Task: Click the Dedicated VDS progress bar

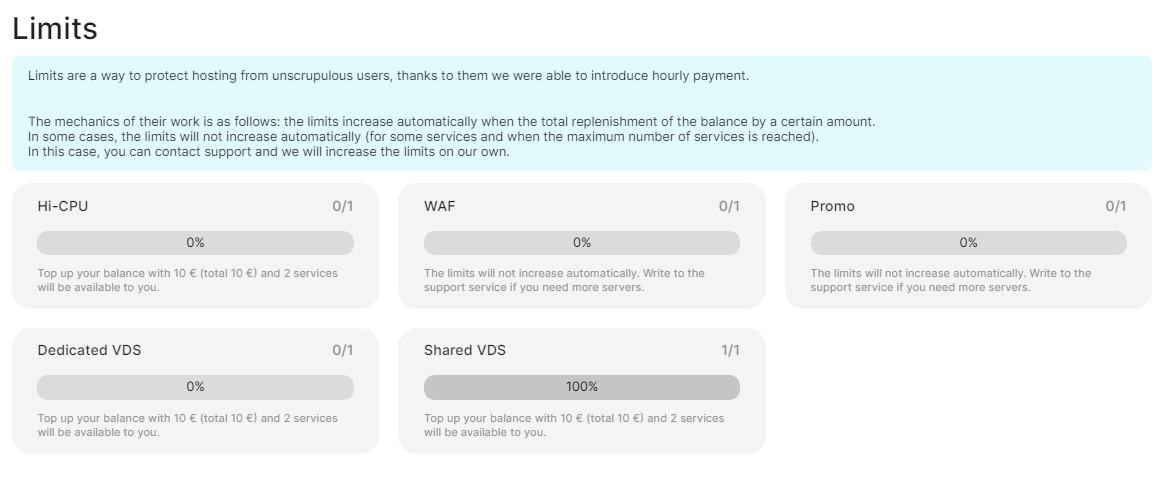Action: coord(195,387)
